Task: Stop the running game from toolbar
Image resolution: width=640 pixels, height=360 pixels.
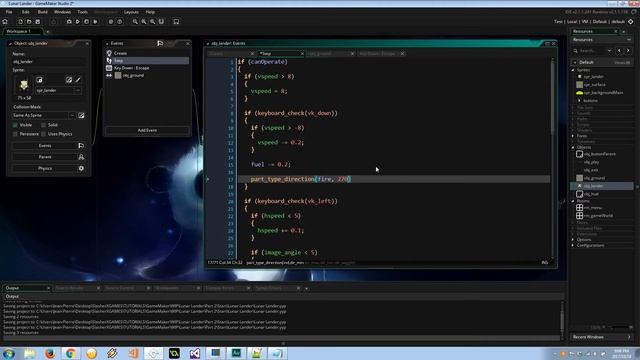Action: (x=86, y=22)
